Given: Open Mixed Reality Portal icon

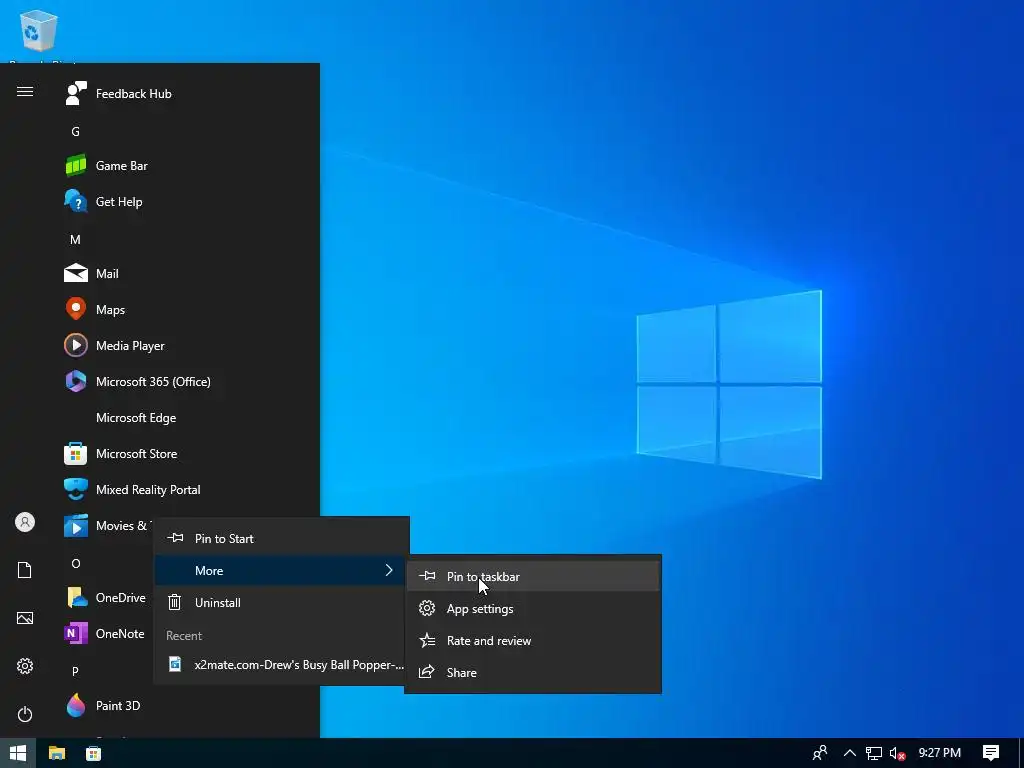Looking at the screenshot, I should (x=76, y=490).
